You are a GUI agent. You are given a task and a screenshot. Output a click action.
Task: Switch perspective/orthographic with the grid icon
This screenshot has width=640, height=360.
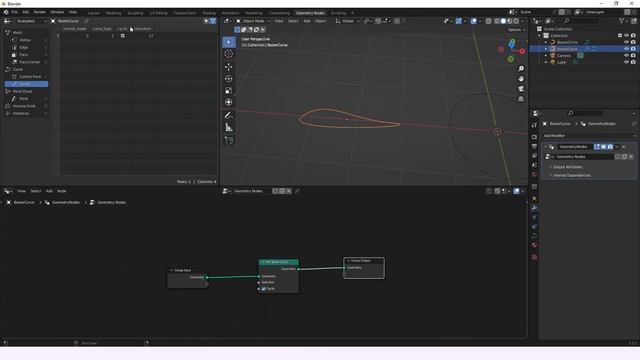[521, 99]
